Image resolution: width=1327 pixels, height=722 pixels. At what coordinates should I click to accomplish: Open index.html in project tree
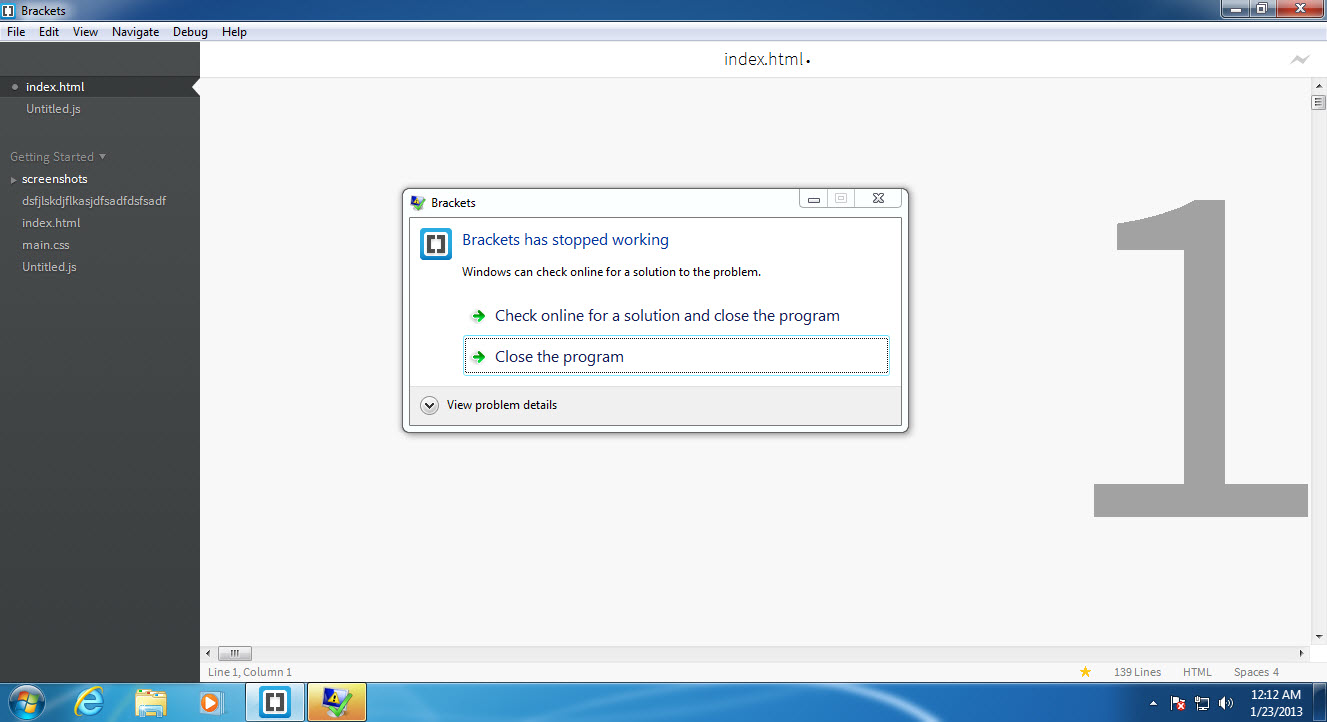pos(51,223)
